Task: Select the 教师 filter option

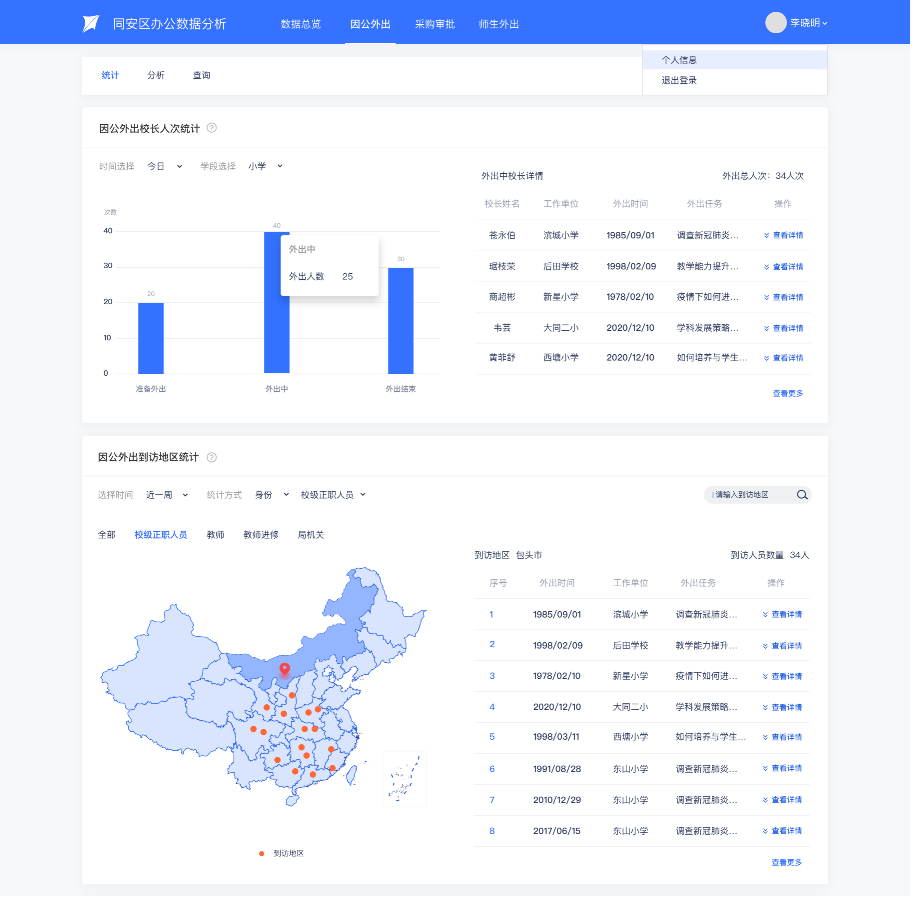Action: [215, 535]
